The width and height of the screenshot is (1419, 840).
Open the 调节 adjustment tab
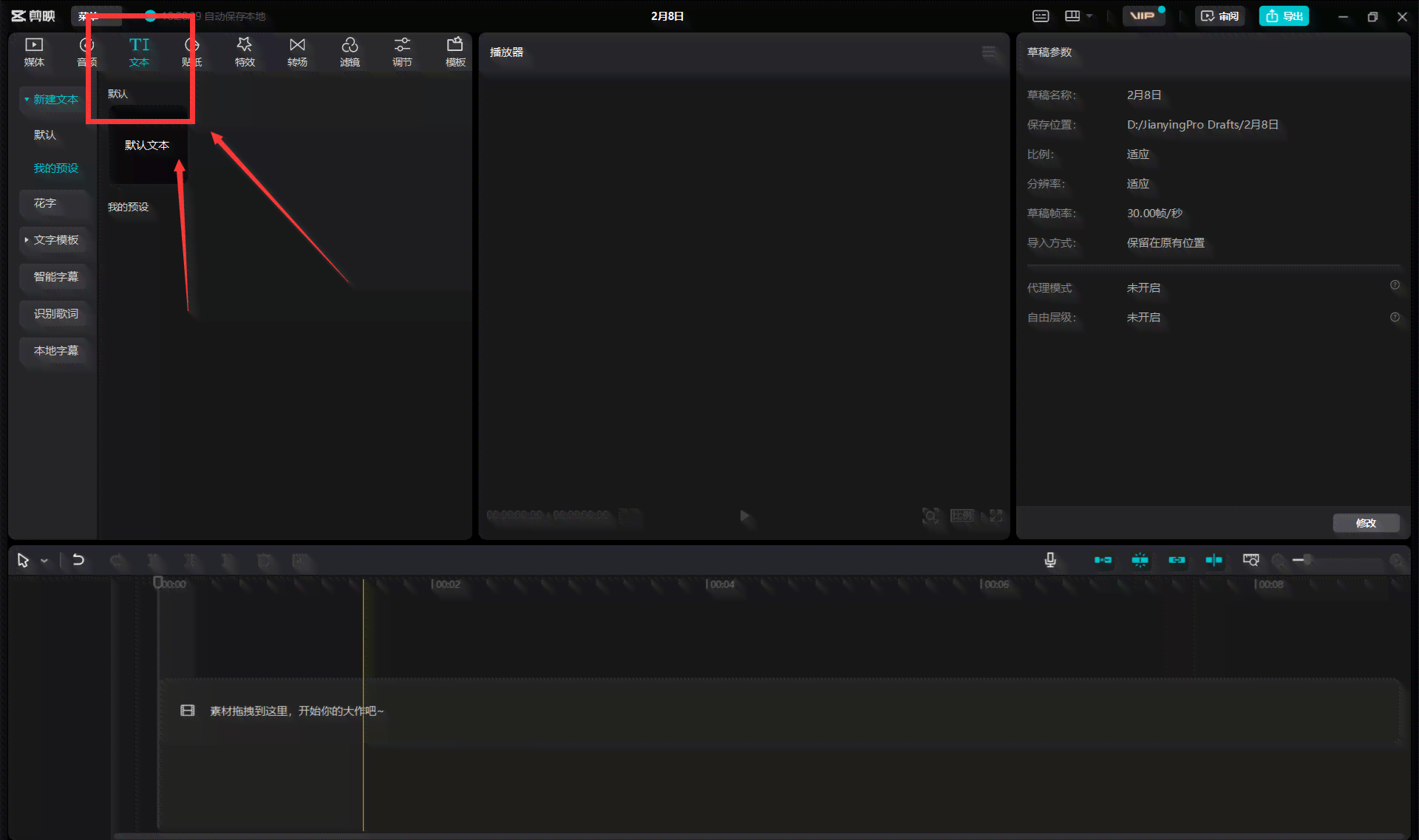pos(402,52)
